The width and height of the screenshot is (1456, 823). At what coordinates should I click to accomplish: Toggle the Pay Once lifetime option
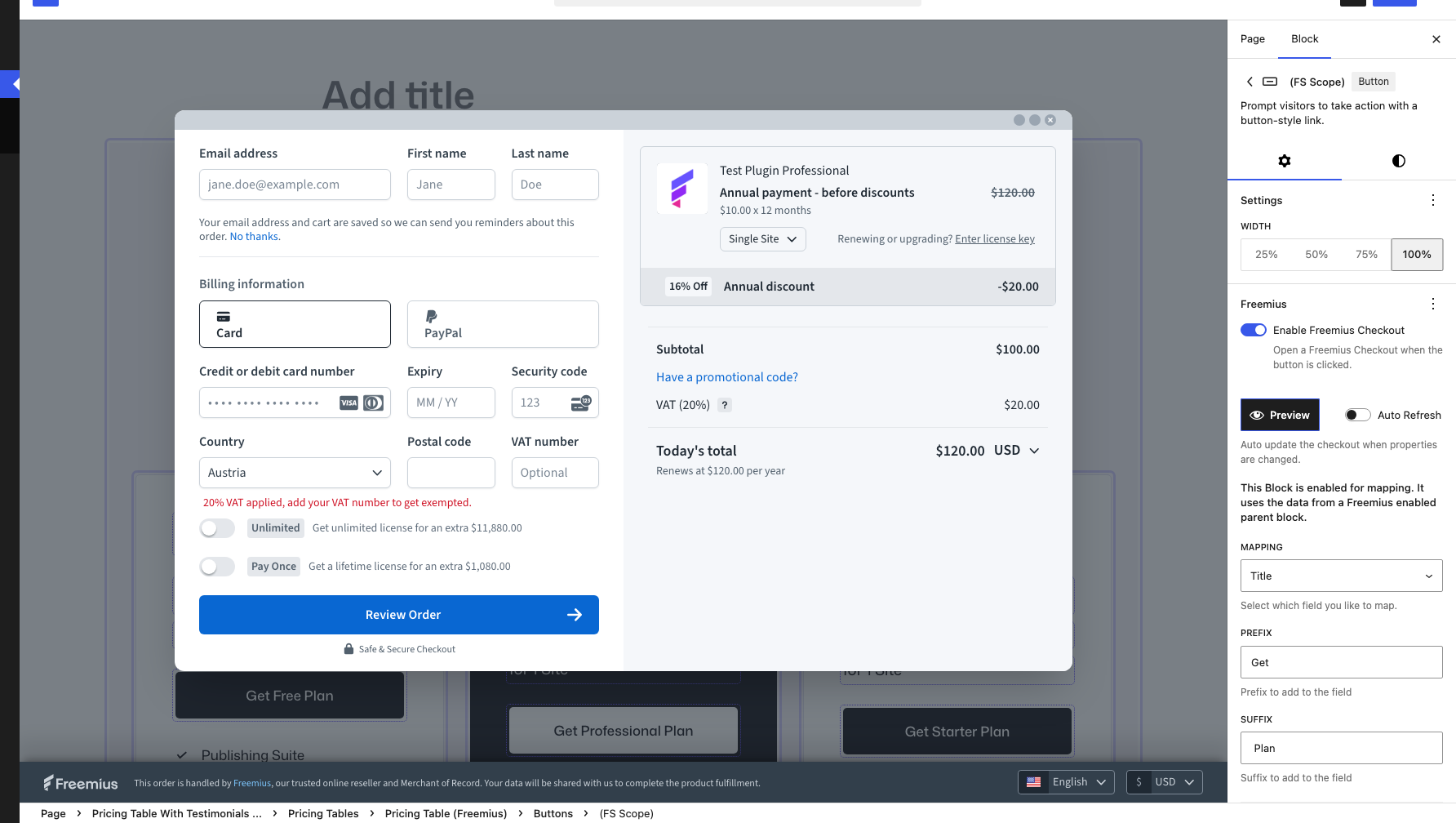217,567
